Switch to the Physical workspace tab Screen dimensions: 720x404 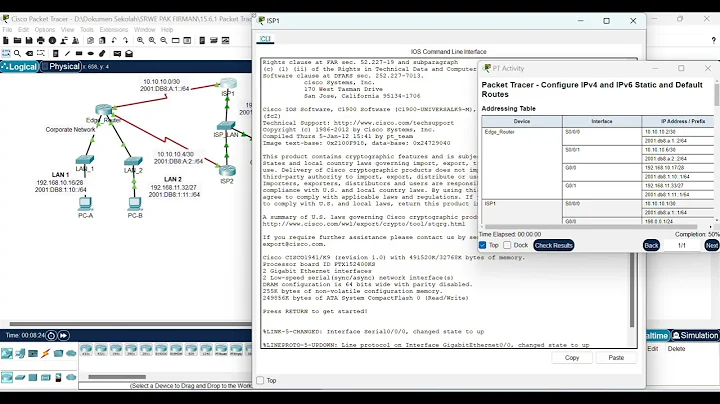61,67
